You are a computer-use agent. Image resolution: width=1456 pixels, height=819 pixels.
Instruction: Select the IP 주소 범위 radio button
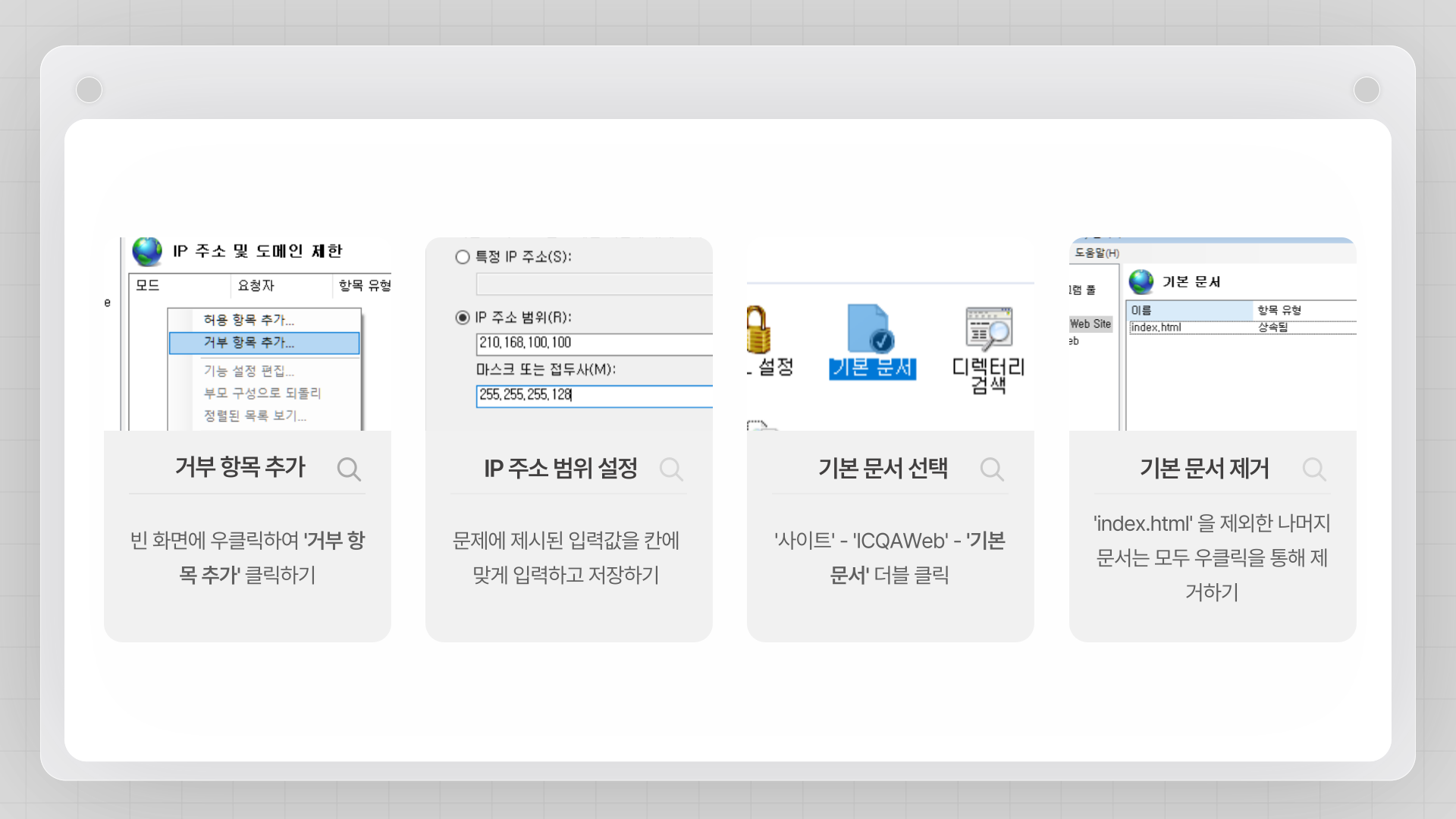pos(463,318)
